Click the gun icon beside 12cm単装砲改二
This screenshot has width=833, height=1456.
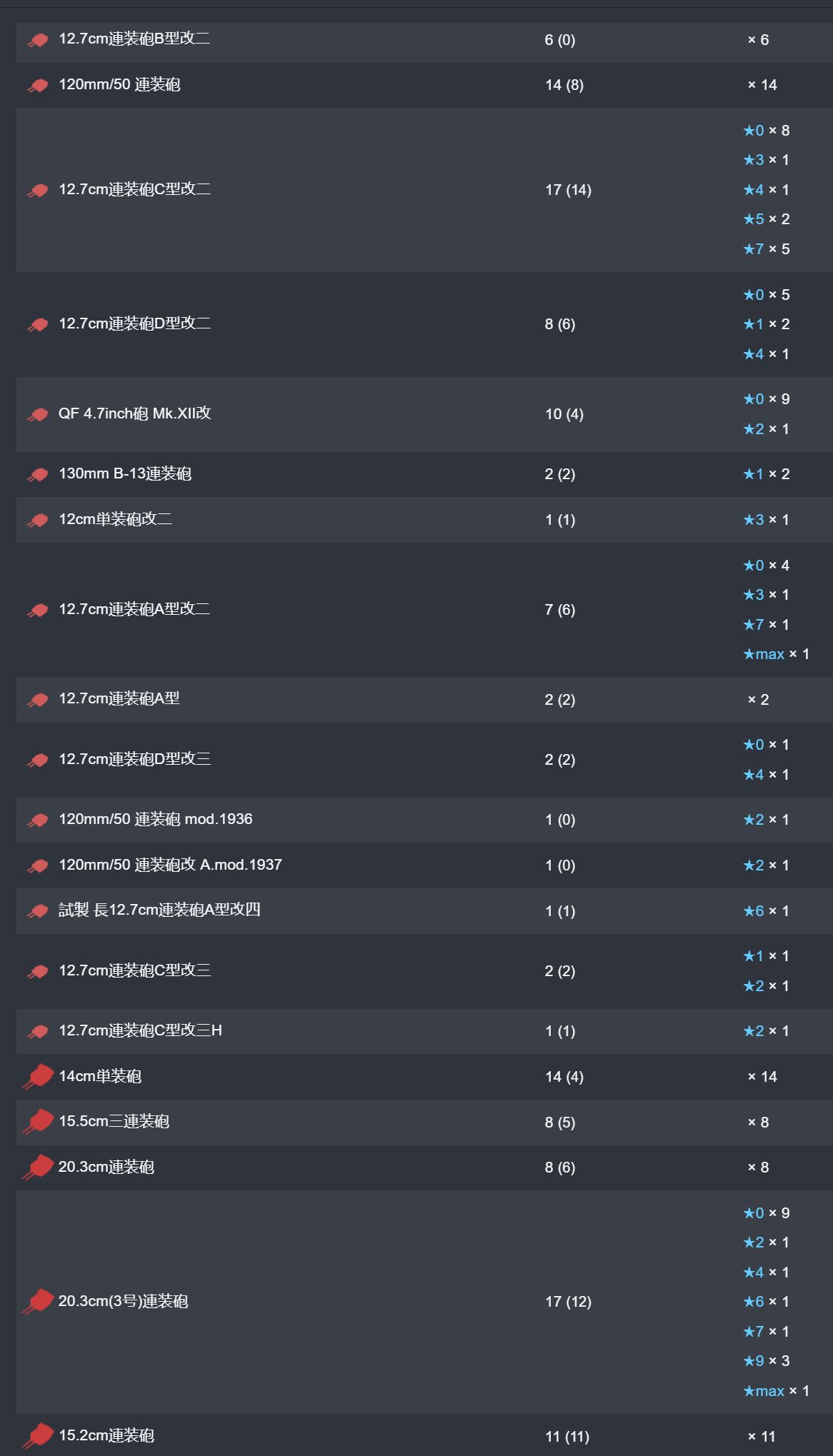point(38,521)
